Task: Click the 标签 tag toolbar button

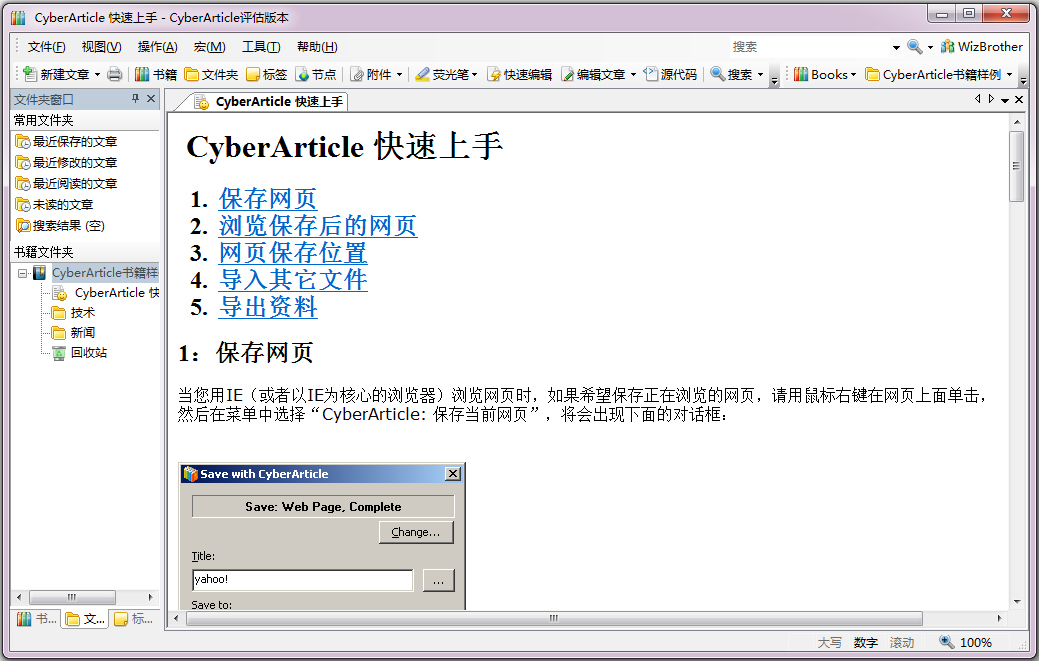Action: coord(266,74)
